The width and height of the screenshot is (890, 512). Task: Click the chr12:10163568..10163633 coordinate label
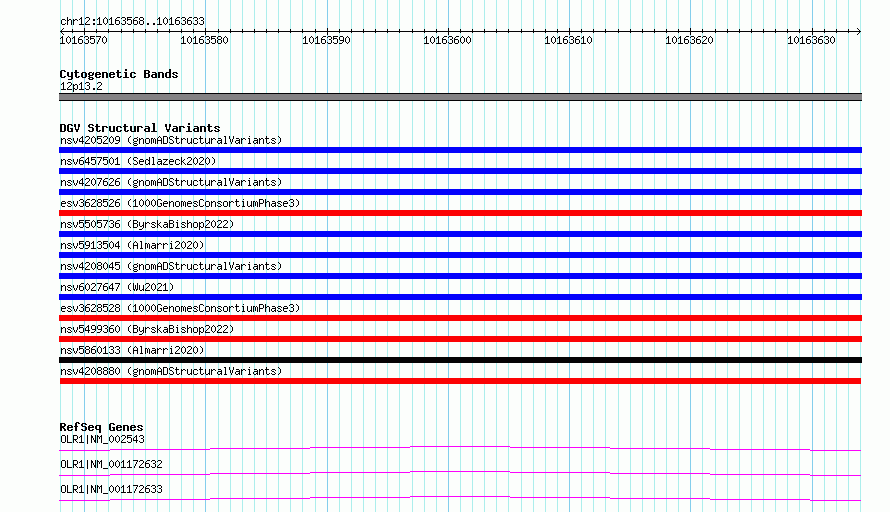132,21
